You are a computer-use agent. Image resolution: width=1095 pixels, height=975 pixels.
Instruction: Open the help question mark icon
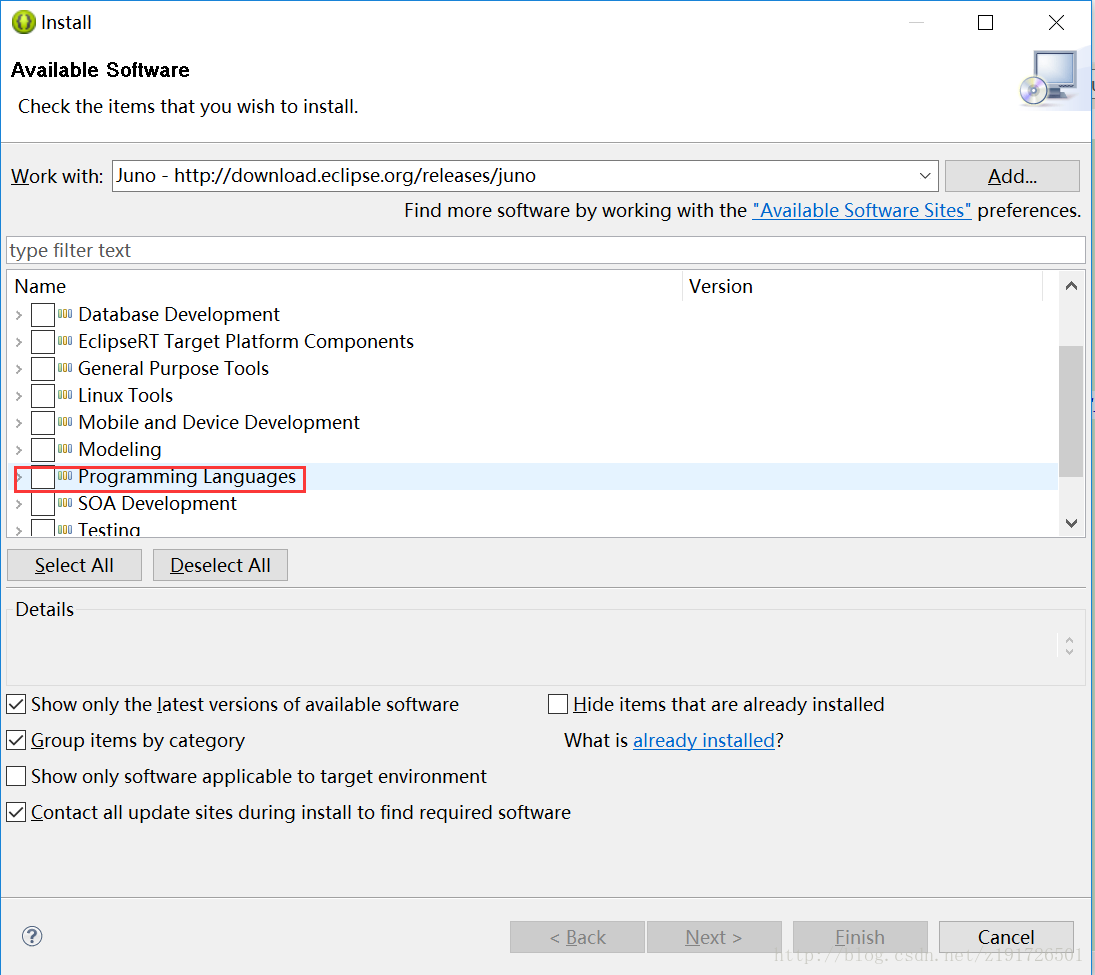coord(32,936)
